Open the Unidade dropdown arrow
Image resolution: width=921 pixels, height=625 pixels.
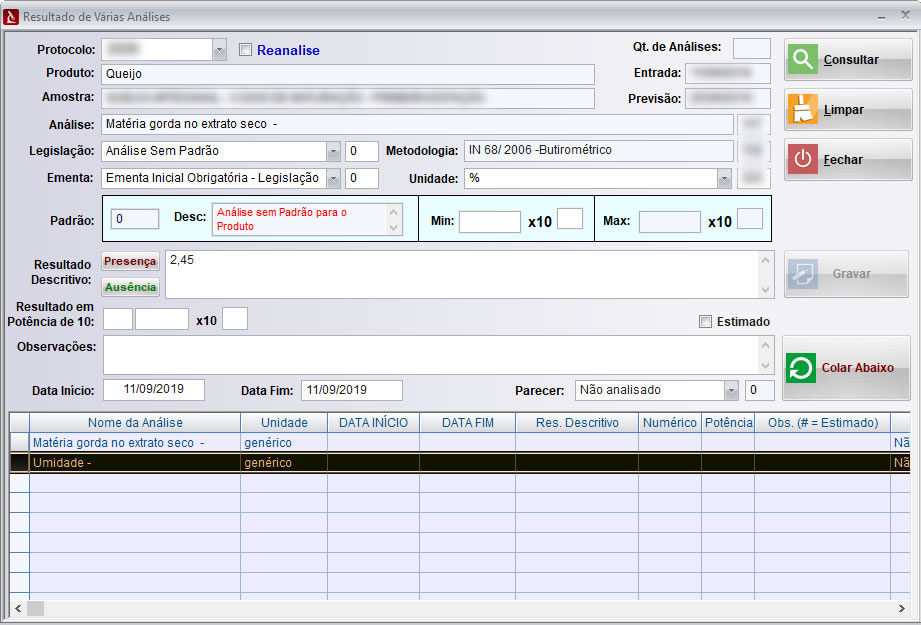(x=724, y=179)
